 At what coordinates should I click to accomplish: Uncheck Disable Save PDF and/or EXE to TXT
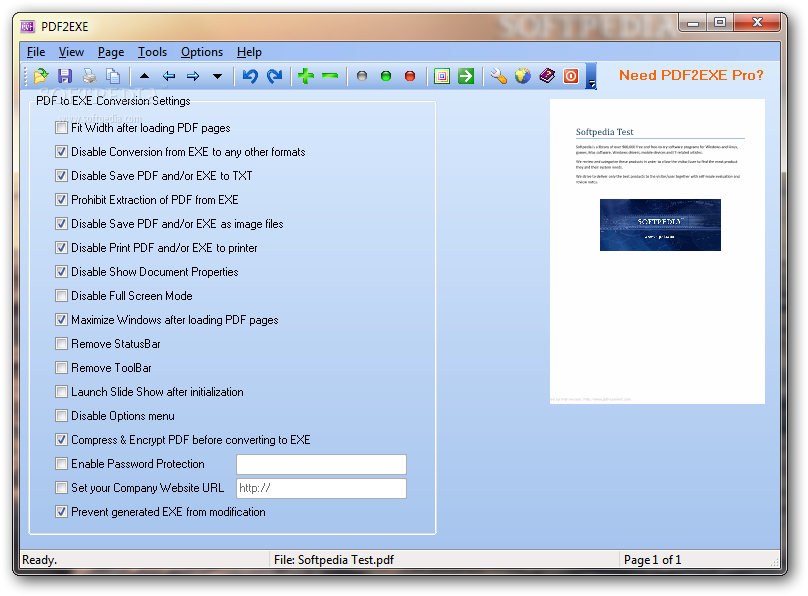click(x=61, y=176)
